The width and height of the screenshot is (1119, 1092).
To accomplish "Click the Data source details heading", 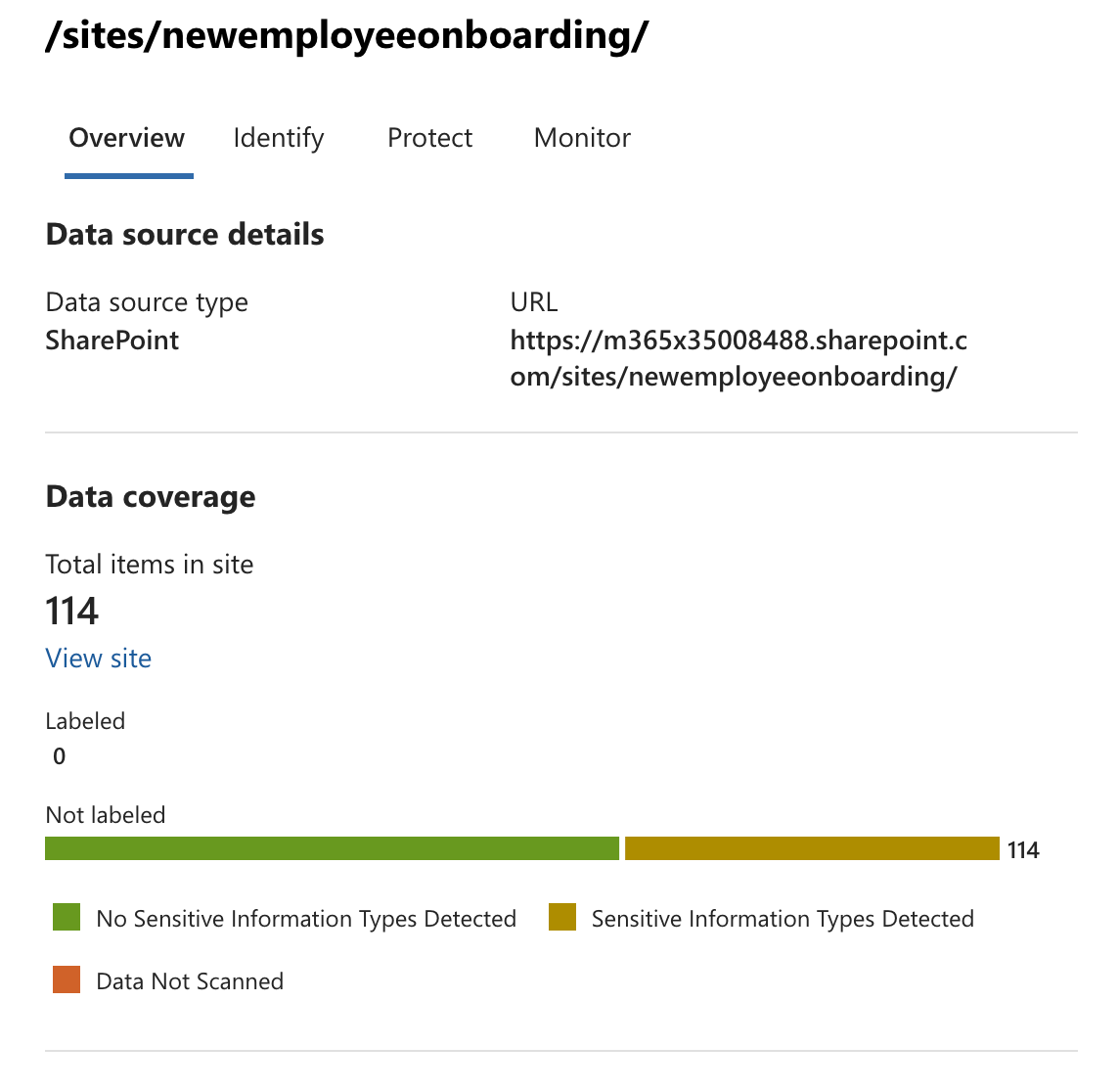I will pyautogui.click(x=185, y=235).
